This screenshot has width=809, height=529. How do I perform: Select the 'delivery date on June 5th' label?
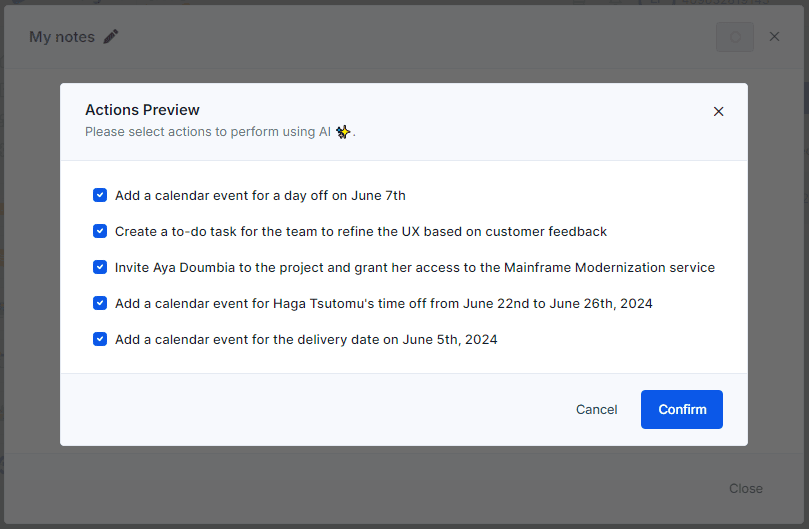point(306,340)
